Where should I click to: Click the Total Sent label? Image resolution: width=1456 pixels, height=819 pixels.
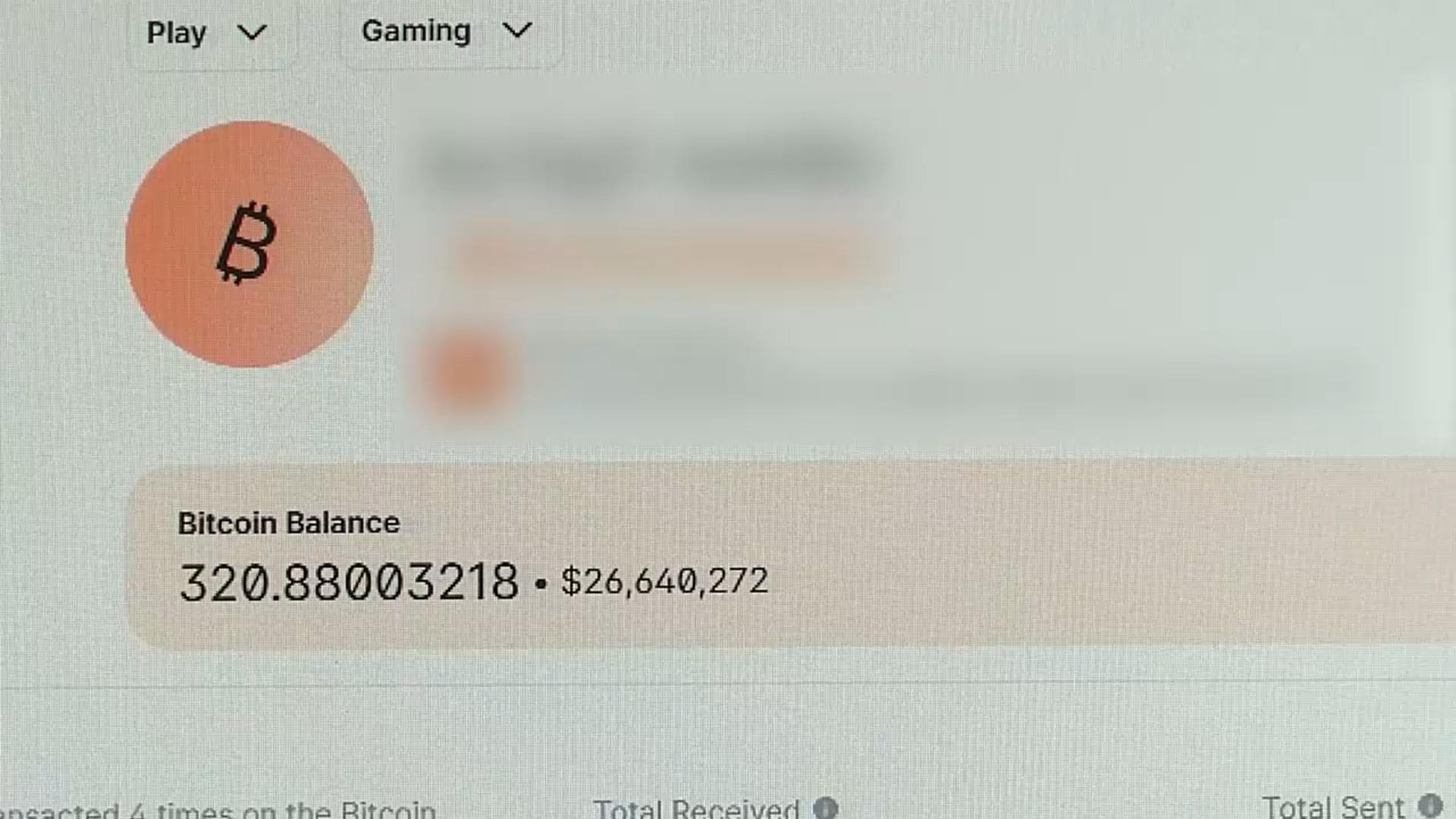coord(1333,806)
